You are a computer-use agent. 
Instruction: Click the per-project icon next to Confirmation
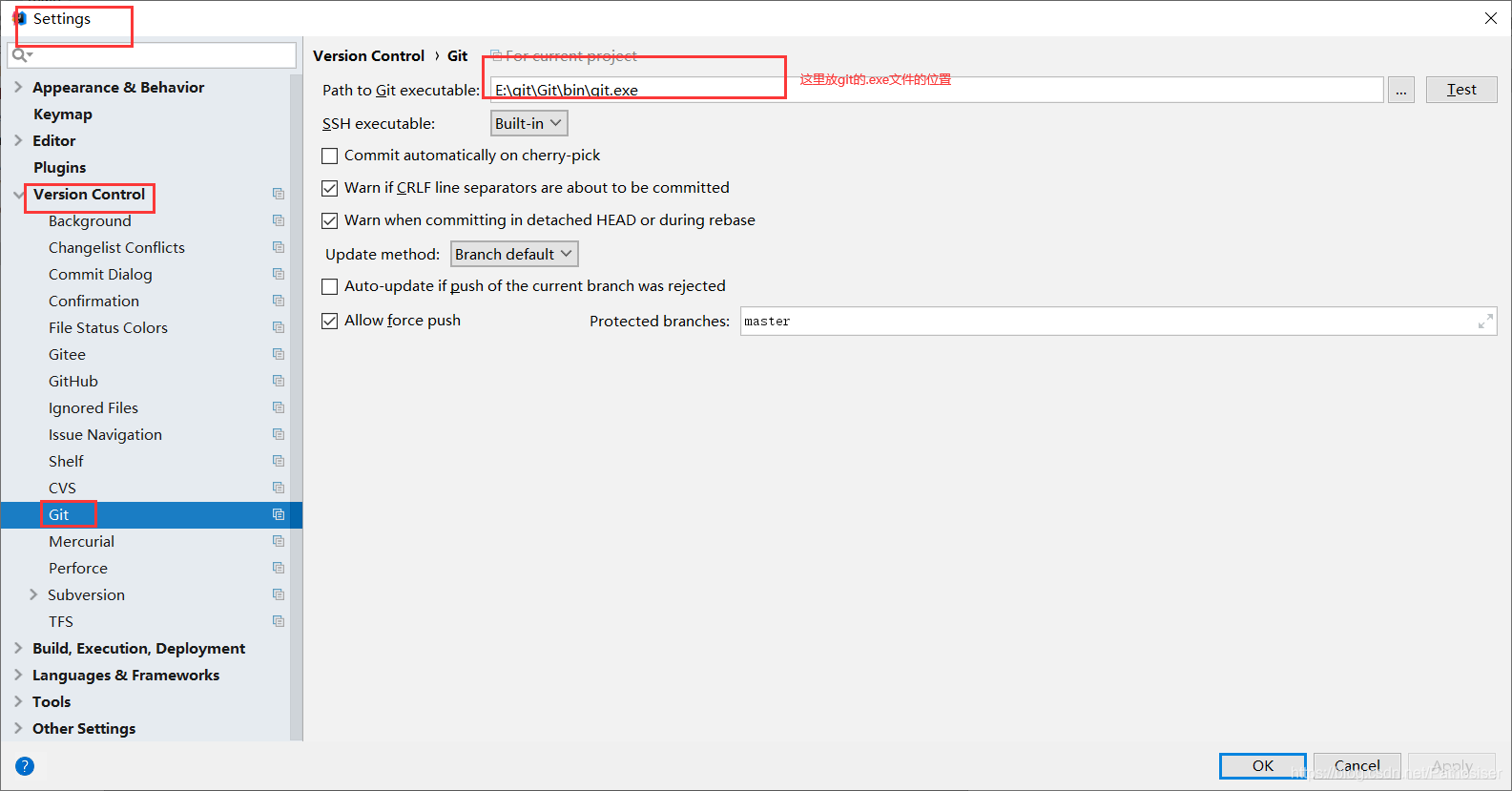point(279,301)
